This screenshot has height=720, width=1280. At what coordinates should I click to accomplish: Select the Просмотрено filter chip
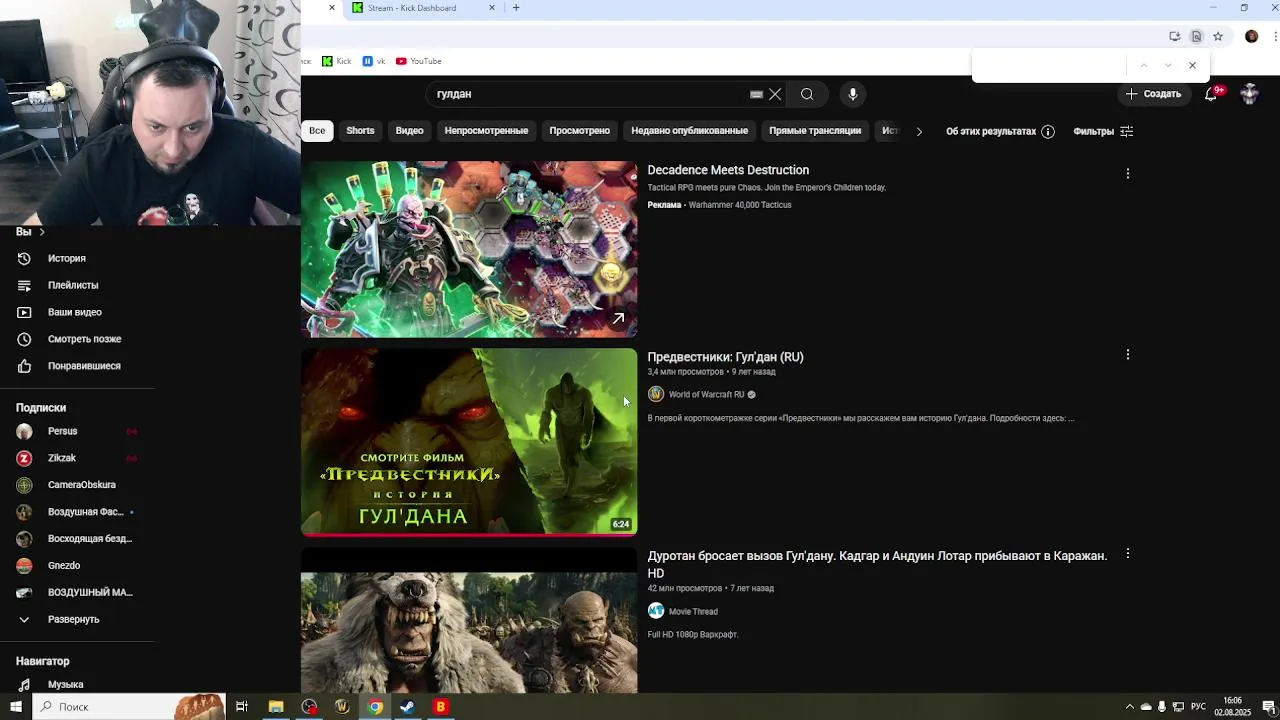pos(579,131)
